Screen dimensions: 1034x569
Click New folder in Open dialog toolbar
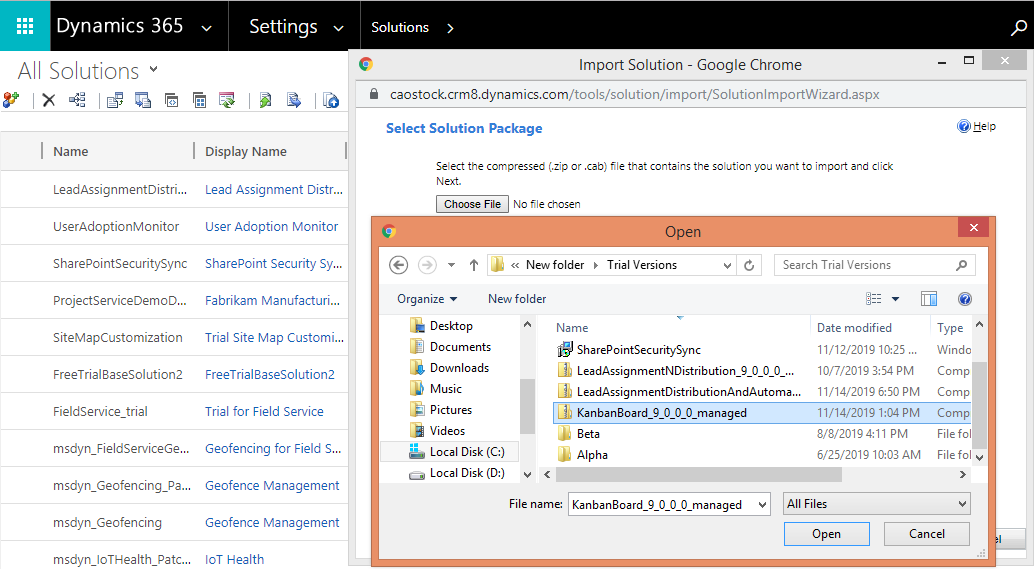click(517, 299)
